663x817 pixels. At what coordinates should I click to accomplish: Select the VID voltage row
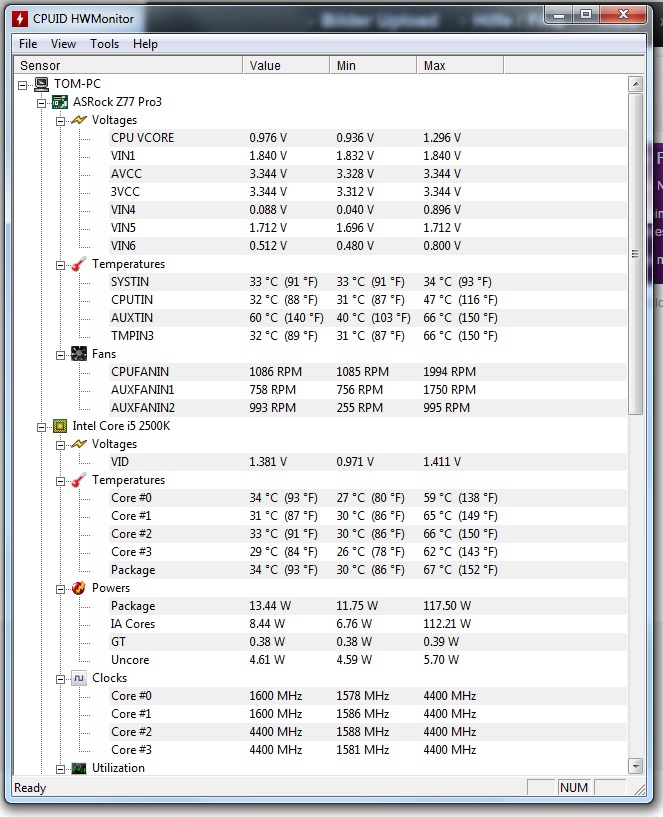tap(367, 462)
